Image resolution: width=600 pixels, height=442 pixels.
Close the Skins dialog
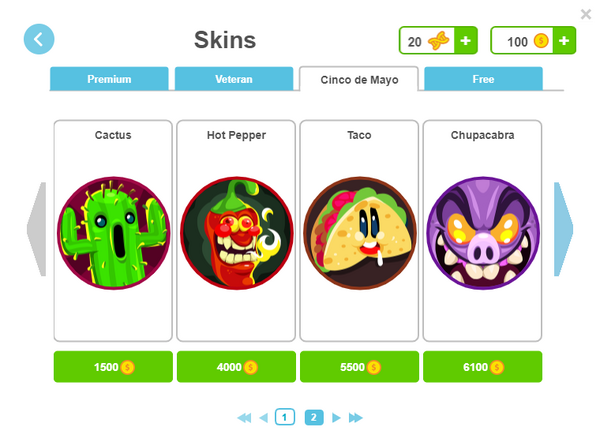586,14
